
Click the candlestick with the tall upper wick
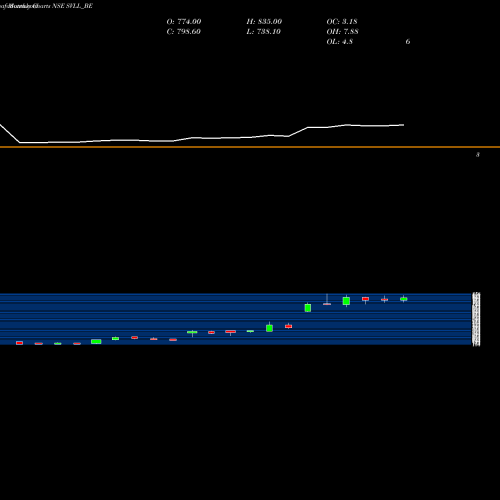pyautogui.click(x=327, y=299)
